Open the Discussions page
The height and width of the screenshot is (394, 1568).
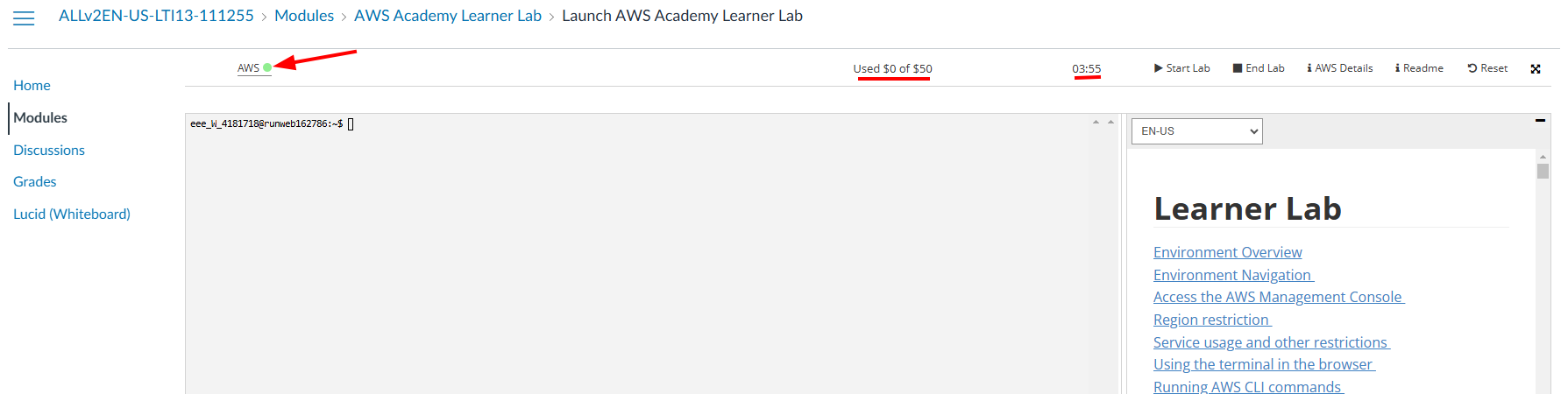coord(49,150)
